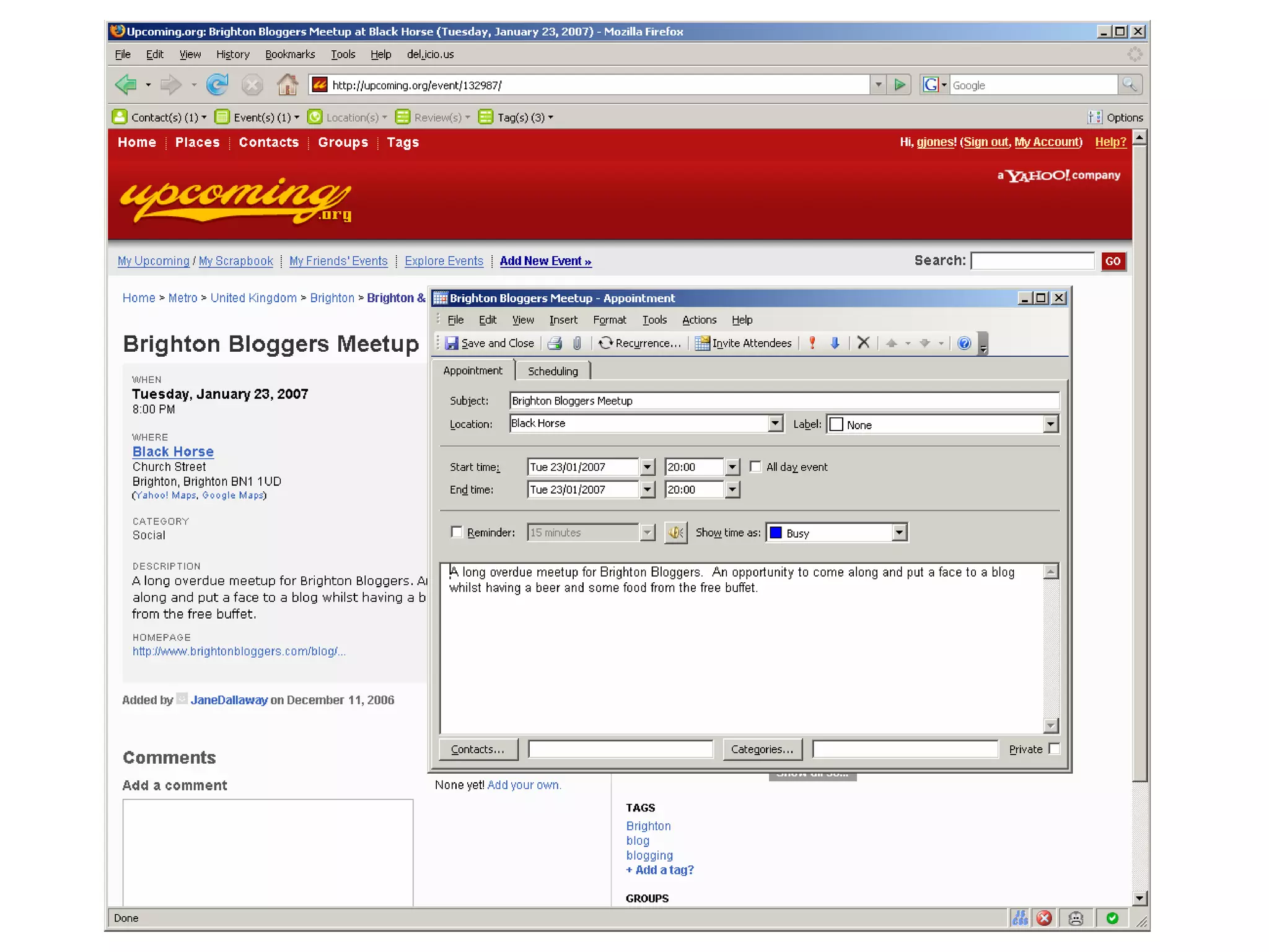
Task: Click the face icon in the status bar
Action: click(x=1076, y=918)
